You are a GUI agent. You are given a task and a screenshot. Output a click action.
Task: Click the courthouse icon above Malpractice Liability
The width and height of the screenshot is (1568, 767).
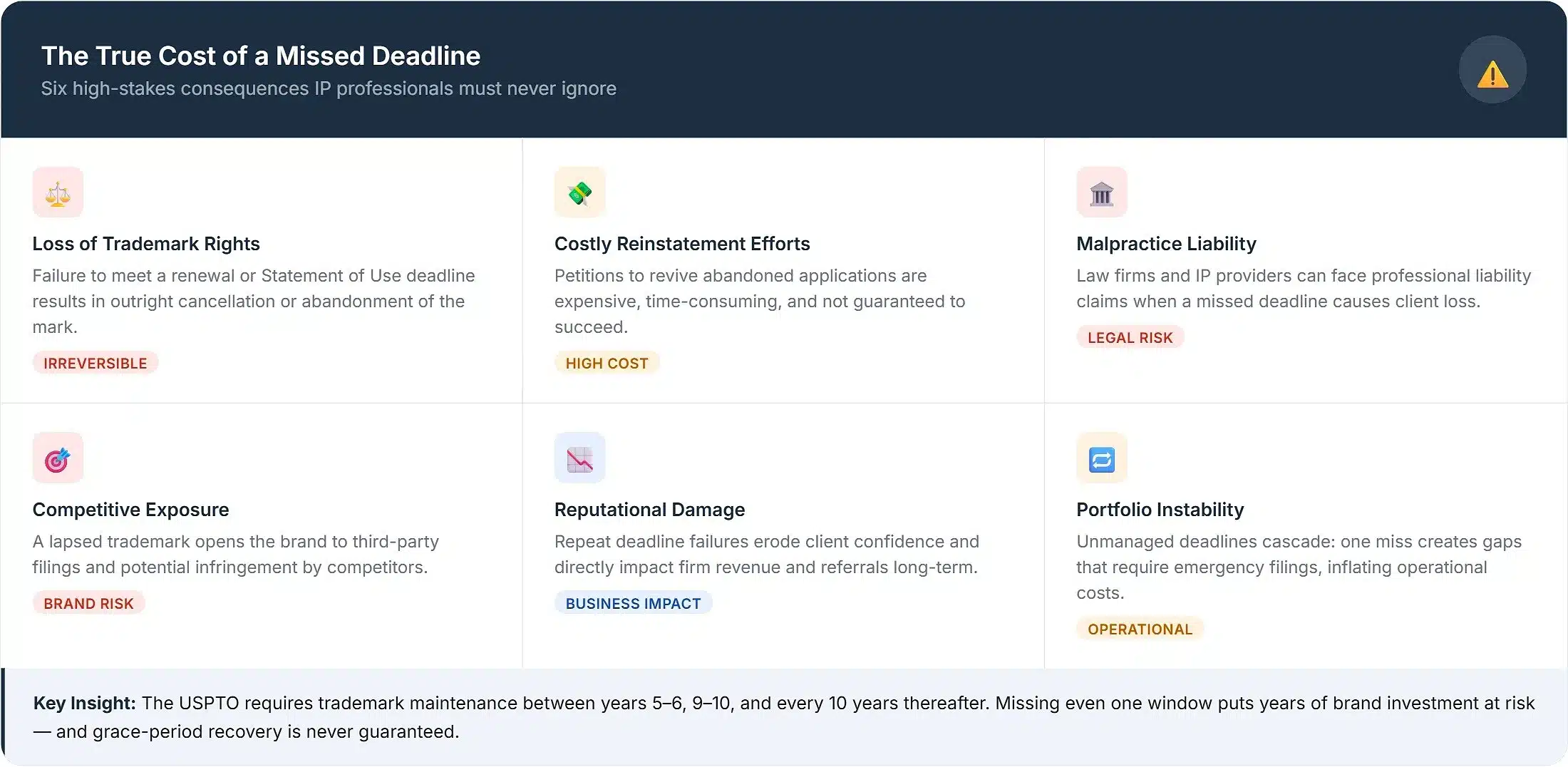(1102, 192)
